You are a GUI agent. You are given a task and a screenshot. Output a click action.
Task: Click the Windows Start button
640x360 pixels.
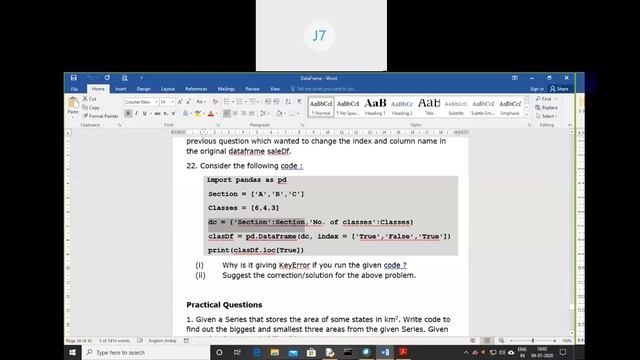(73, 352)
